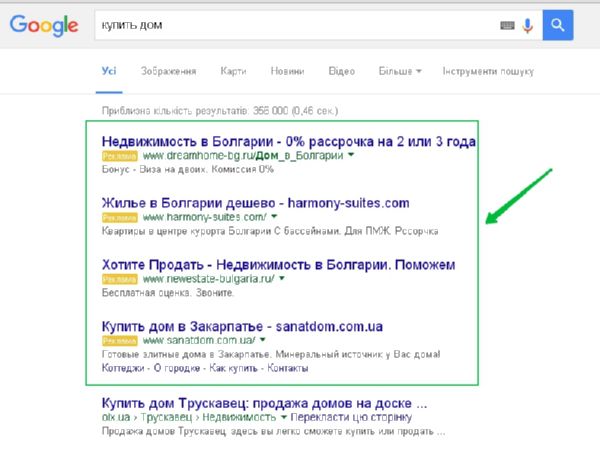600x452 pixels.
Task: Expand arrow next to sanatdom.com.ua URL
Action: click(262, 340)
